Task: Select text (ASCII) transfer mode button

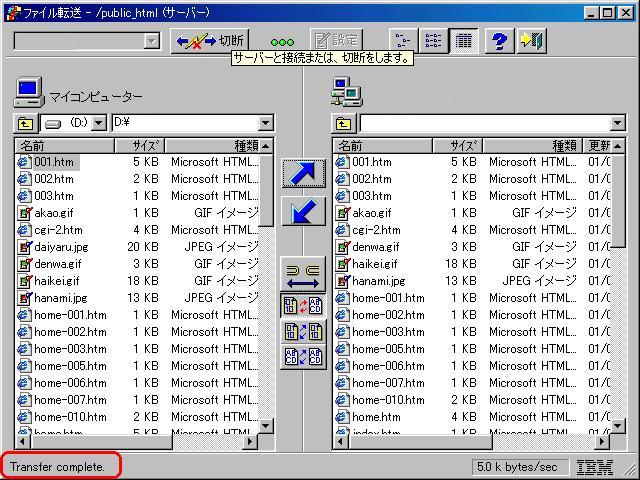Action: pos(304,356)
